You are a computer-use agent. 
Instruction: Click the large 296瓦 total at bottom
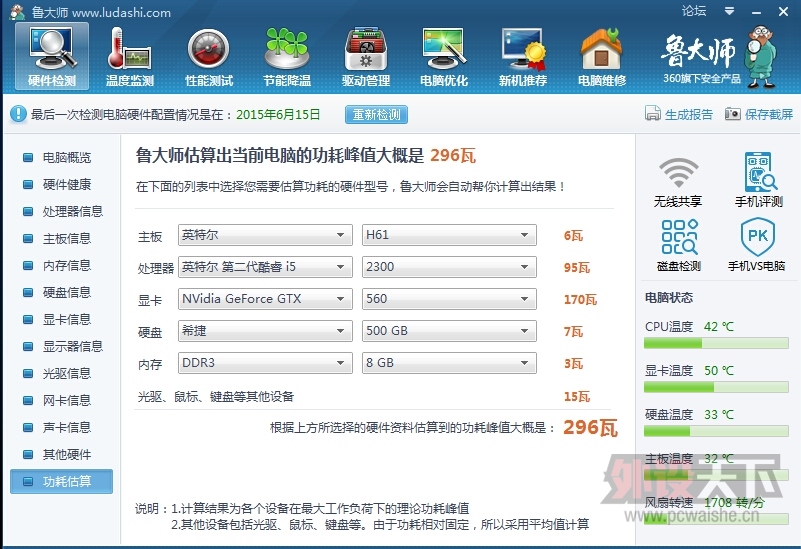591,427
